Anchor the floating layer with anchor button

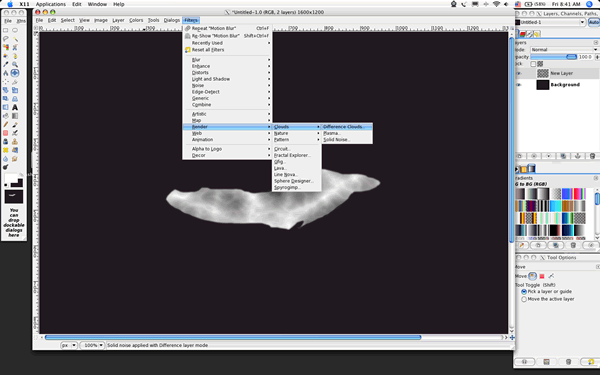point(578,156)
